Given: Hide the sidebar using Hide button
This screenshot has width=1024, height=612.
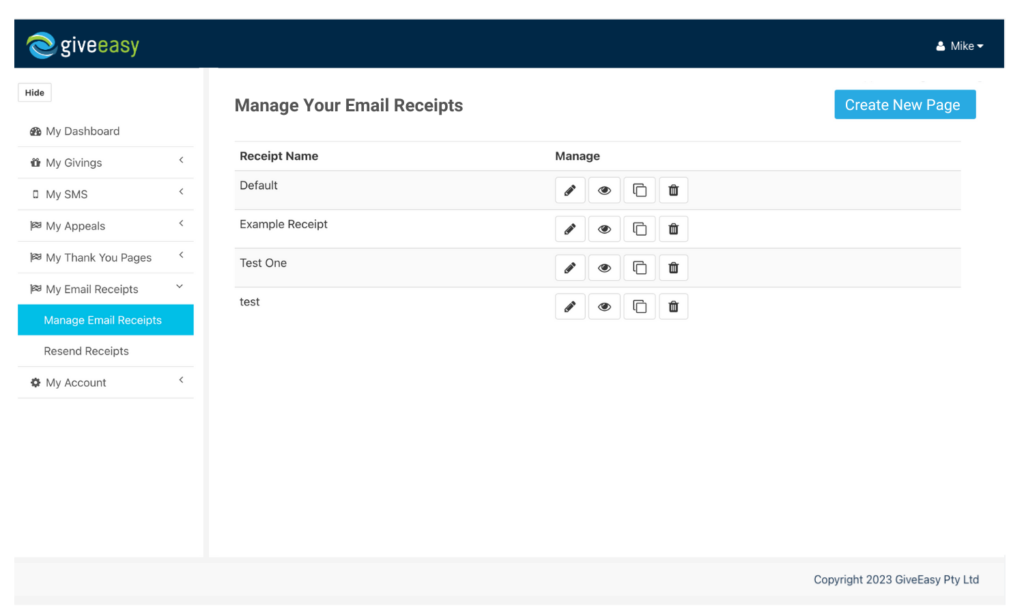Looking at the screenshot, I should click(x=34, y=92).
